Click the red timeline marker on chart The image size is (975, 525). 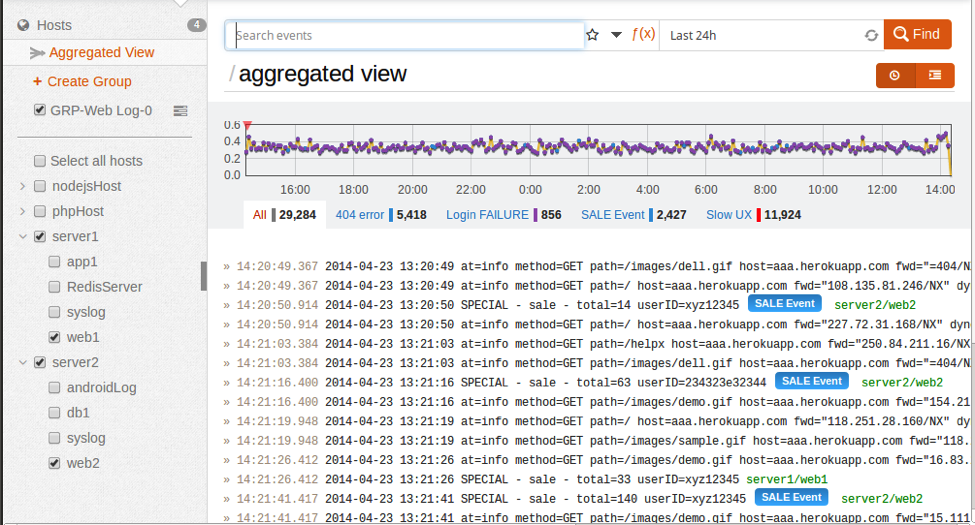click(x=248, y=125)
